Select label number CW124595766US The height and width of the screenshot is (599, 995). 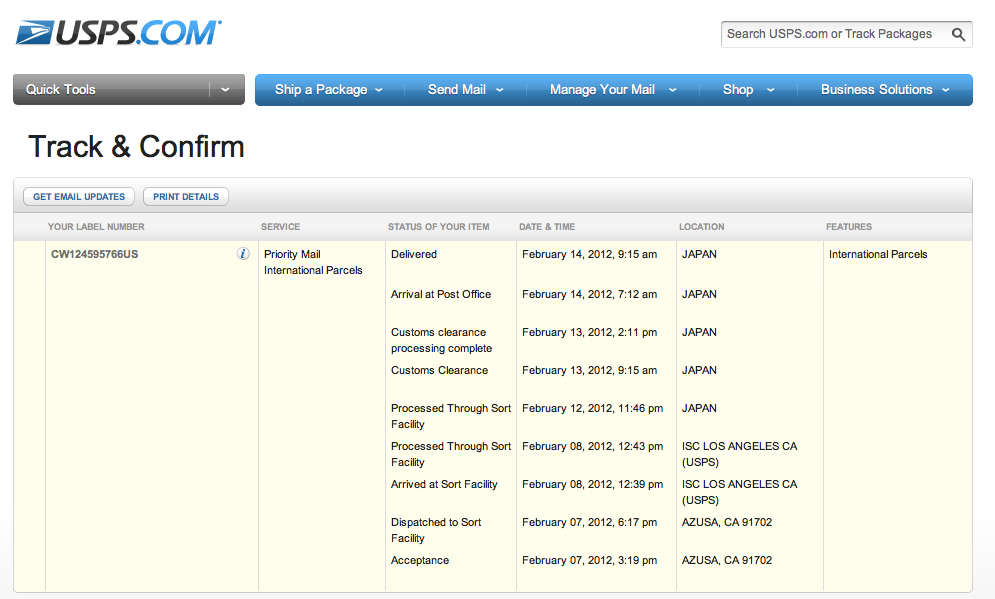[95, 254]
